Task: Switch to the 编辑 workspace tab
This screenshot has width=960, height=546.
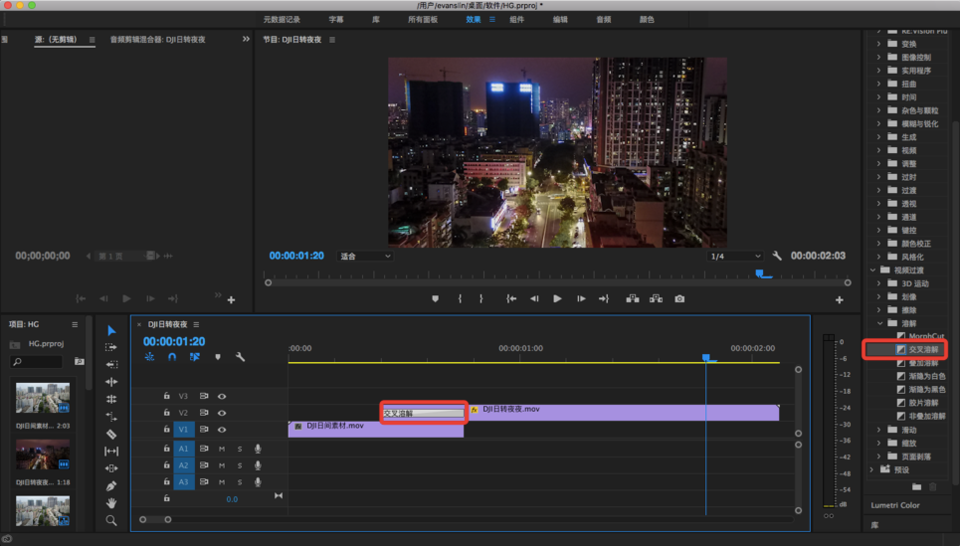Action: coord(560,19)
